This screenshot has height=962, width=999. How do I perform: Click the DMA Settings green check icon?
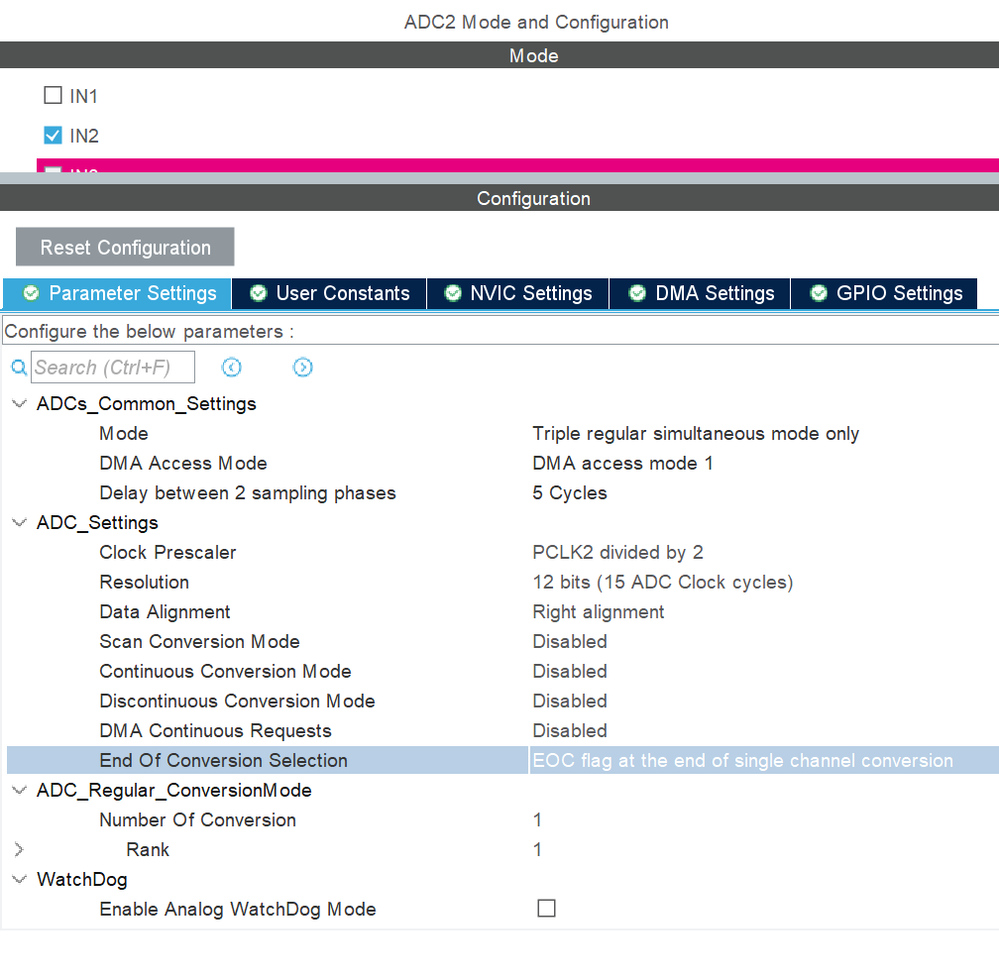[x=637, y=293]
